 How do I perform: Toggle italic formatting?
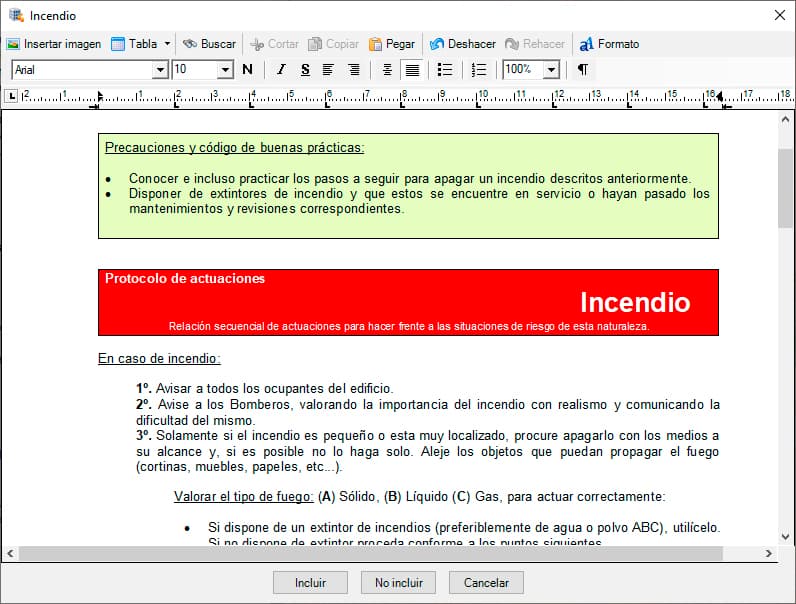coord(281,70)
